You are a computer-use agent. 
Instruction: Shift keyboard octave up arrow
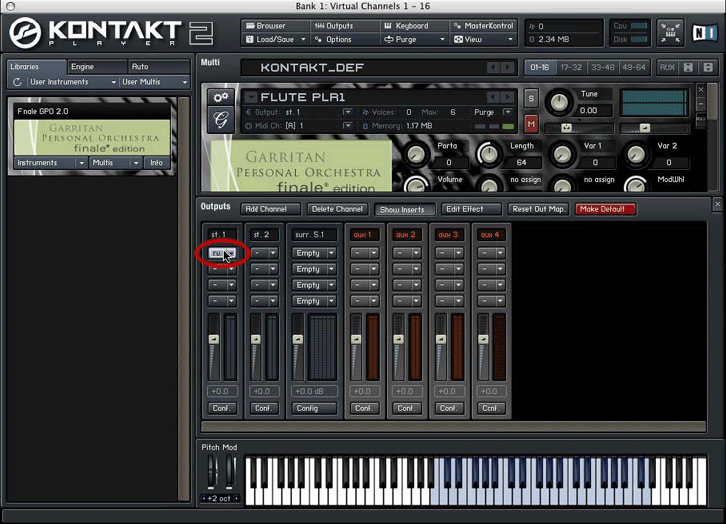click(x=237, y=499)
